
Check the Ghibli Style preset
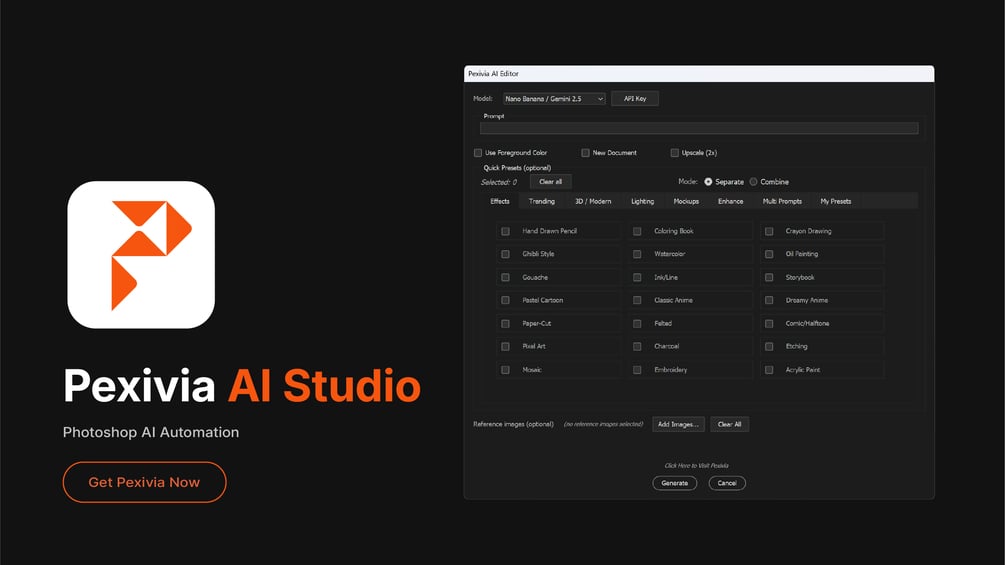coord(505,254)
